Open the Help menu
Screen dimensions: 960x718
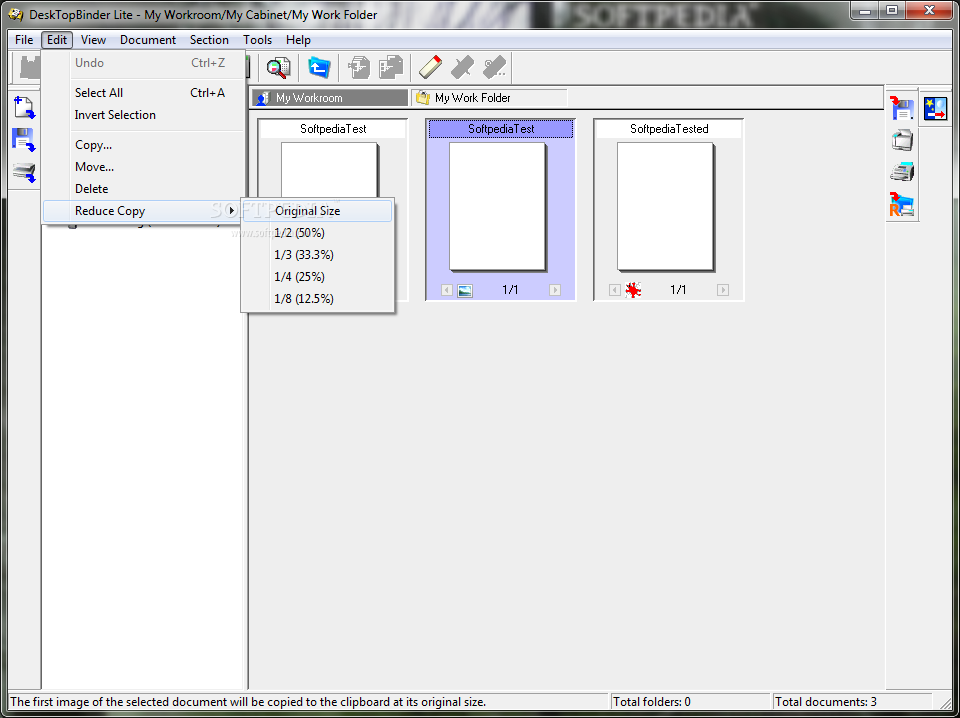(x=298, y=40)
